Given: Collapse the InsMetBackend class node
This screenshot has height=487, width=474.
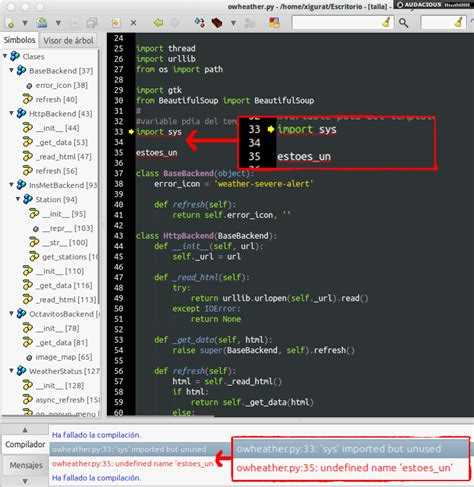Looking at the screenshot, I should [x=11, y=185].
